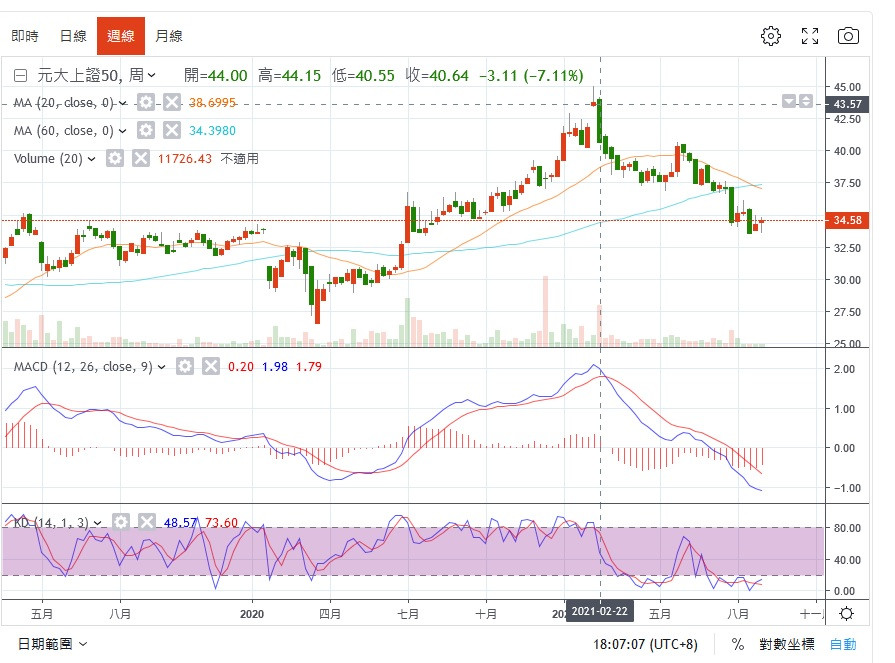Switch to the 月線 monthly tab
The height and width of the screenshot is (663, 895).
pyautogui.click(x=168, y=36)
